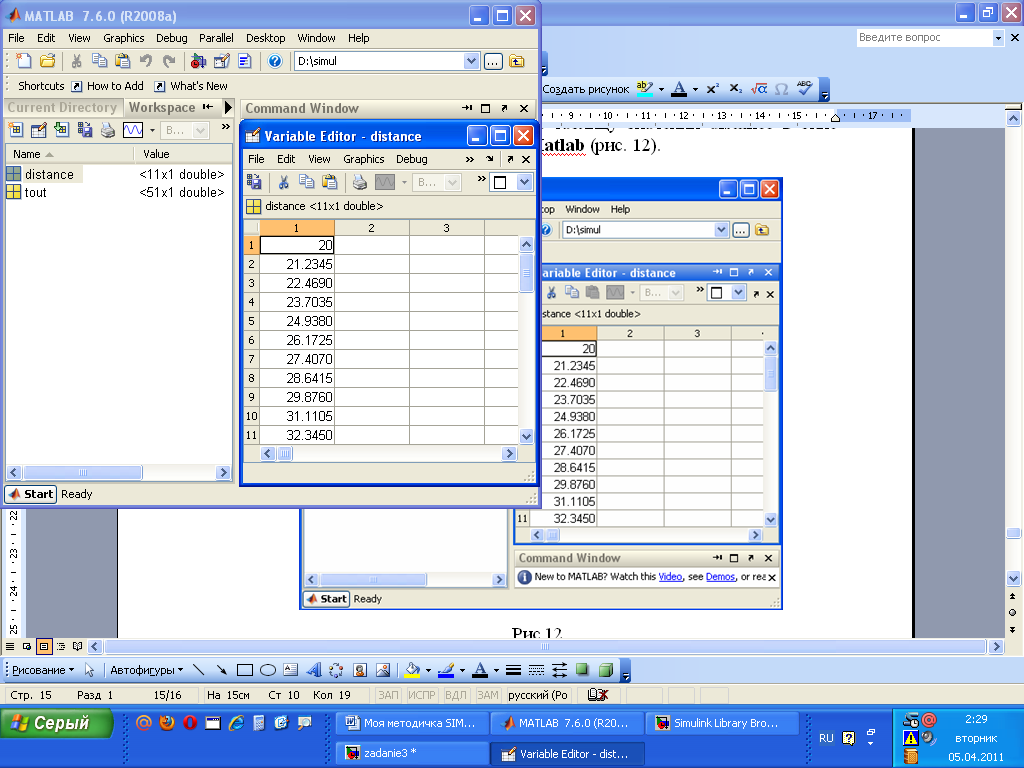Viewport: 1024px width, 768px height.
Task: Click the Undo arrow in MATLAB main toolbar
Action: [146, 61]
